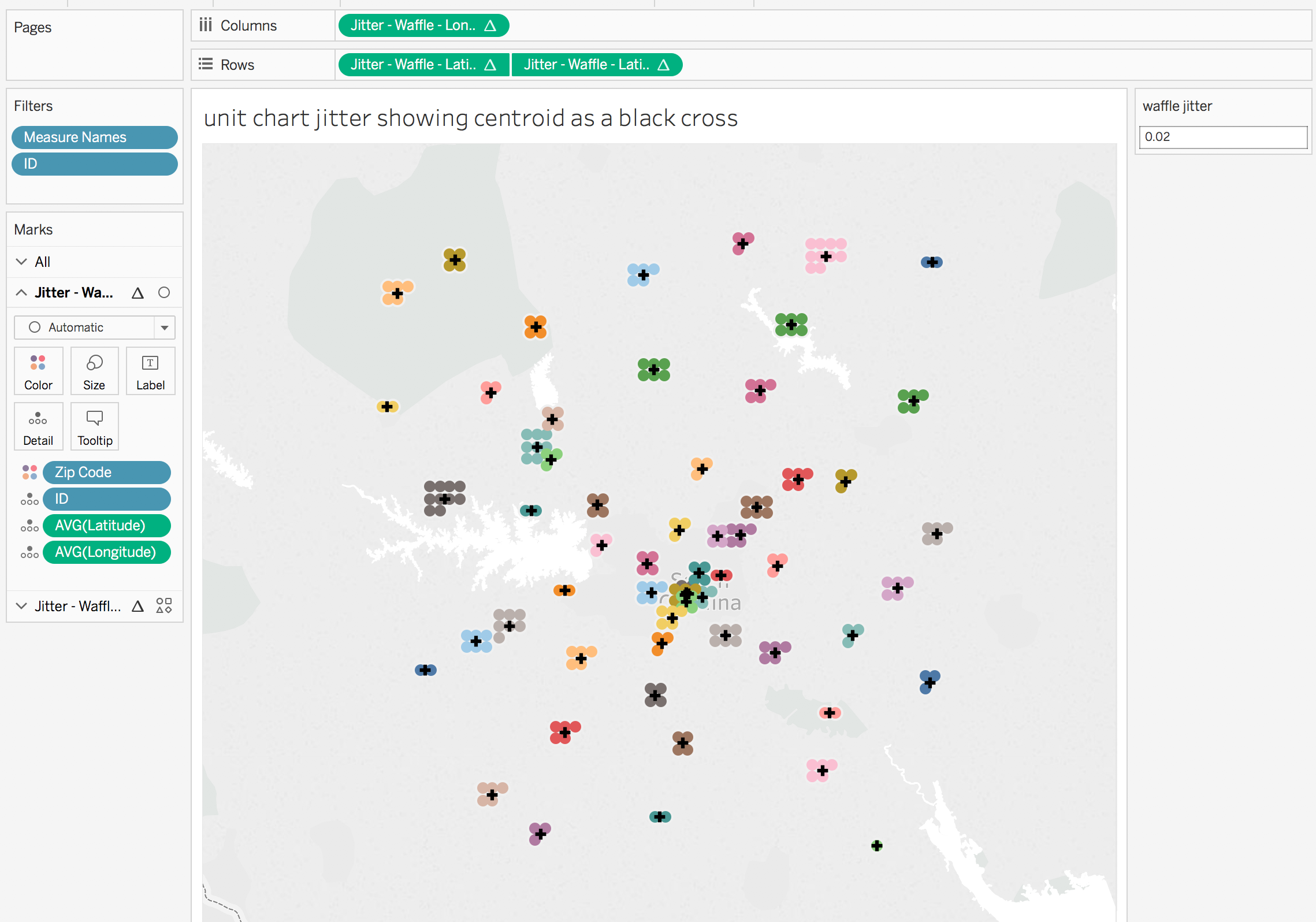
Task: Open the Size card in Marks
Action: tap(94, 371)
